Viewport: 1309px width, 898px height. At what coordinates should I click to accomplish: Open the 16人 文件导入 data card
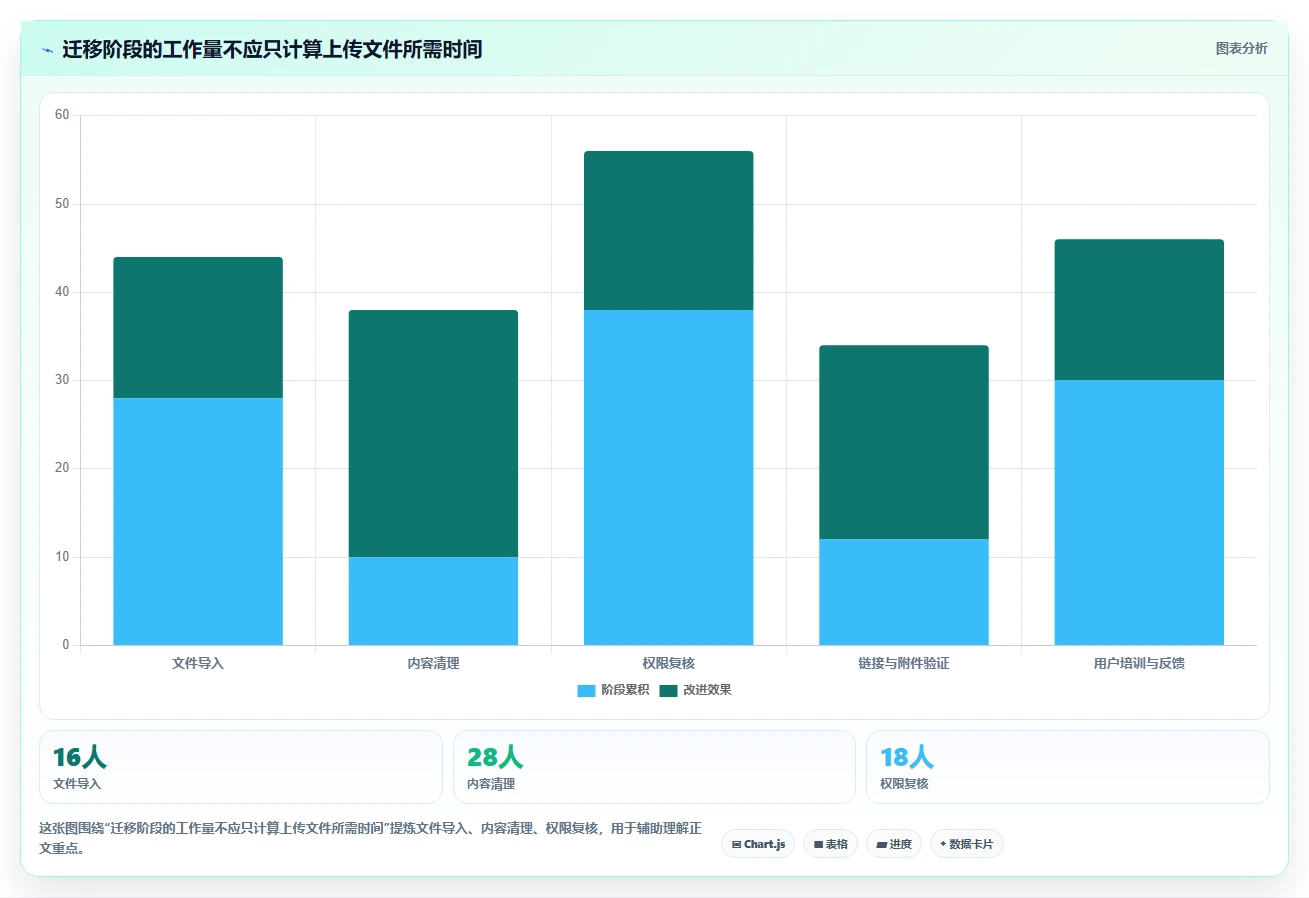pos(240,767)
